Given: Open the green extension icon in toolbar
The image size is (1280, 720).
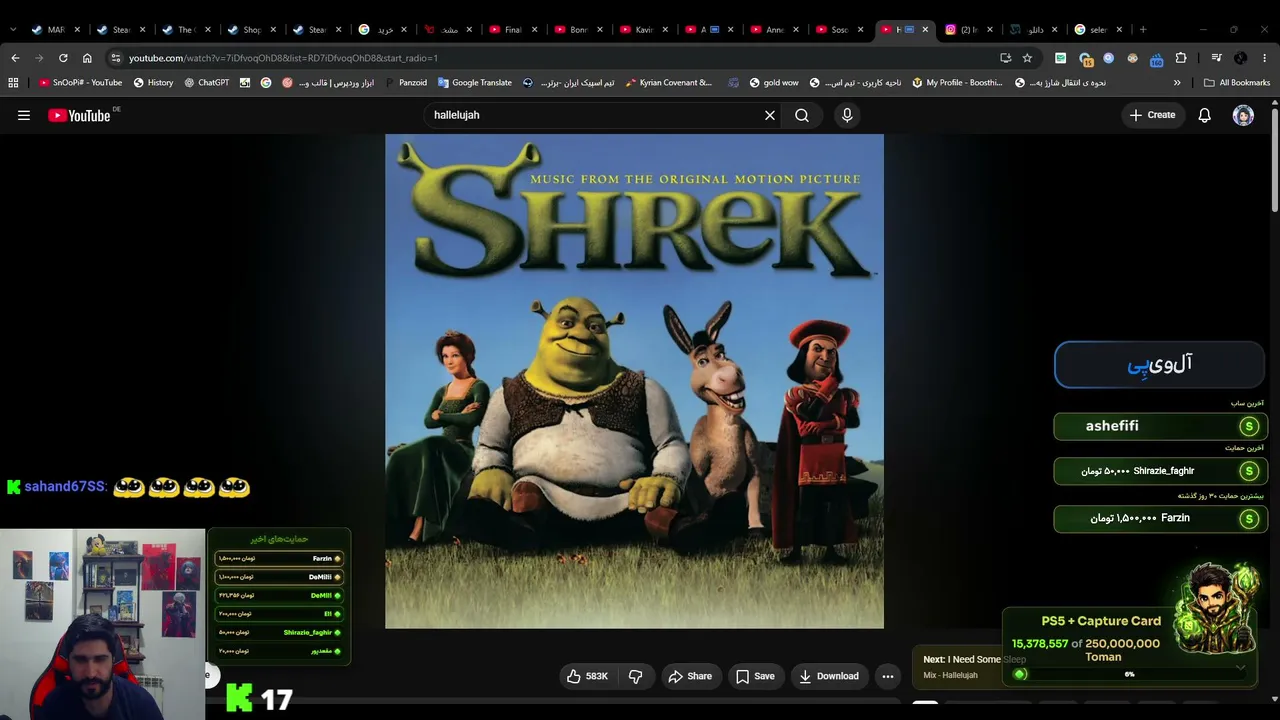Looking at the screenshot, I should click(1060, 58).
